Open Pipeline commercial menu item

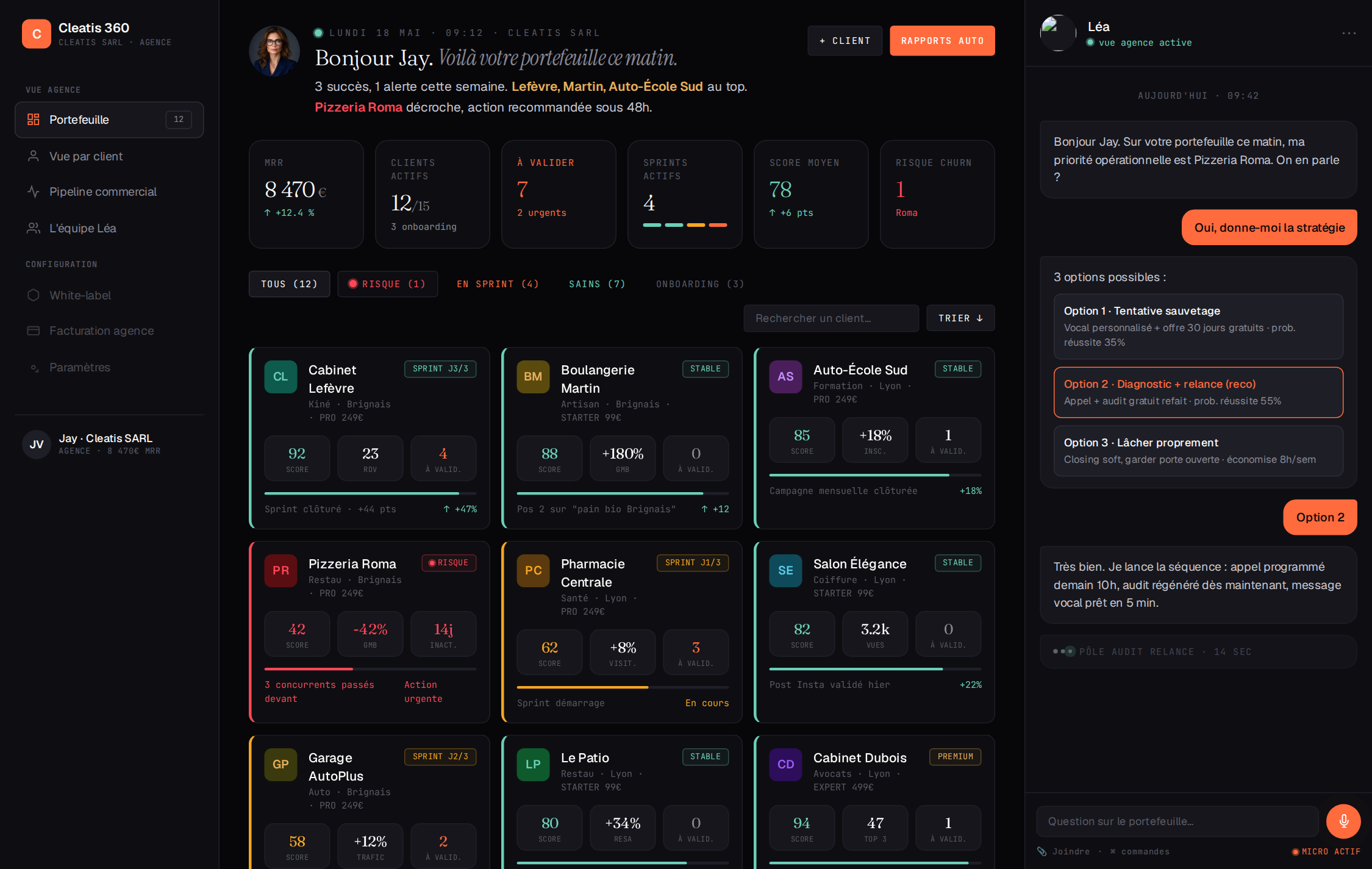click(x=109, y=191)
